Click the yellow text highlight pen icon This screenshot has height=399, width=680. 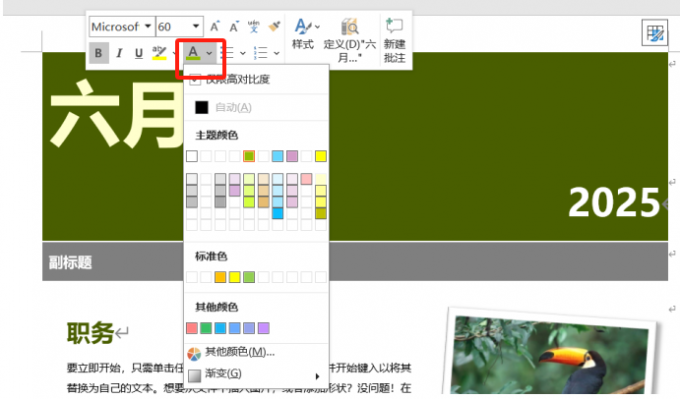pos(159,52)
